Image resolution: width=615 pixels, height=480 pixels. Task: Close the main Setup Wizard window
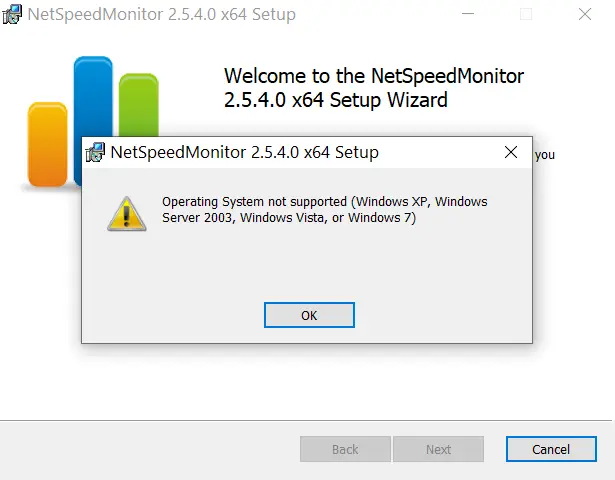coord(585,14)
